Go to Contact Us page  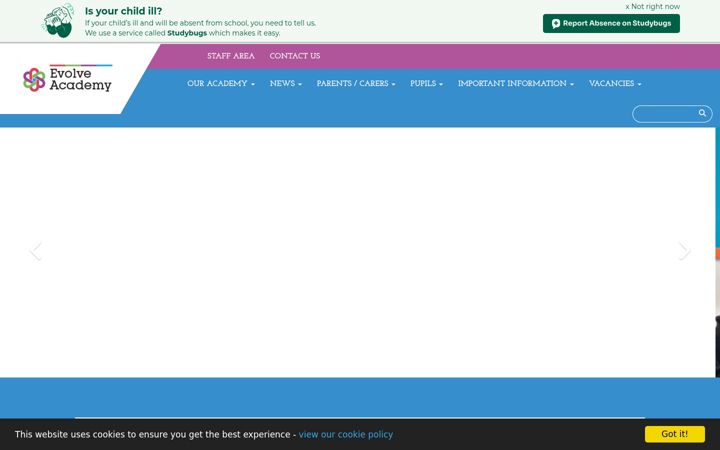295,56
